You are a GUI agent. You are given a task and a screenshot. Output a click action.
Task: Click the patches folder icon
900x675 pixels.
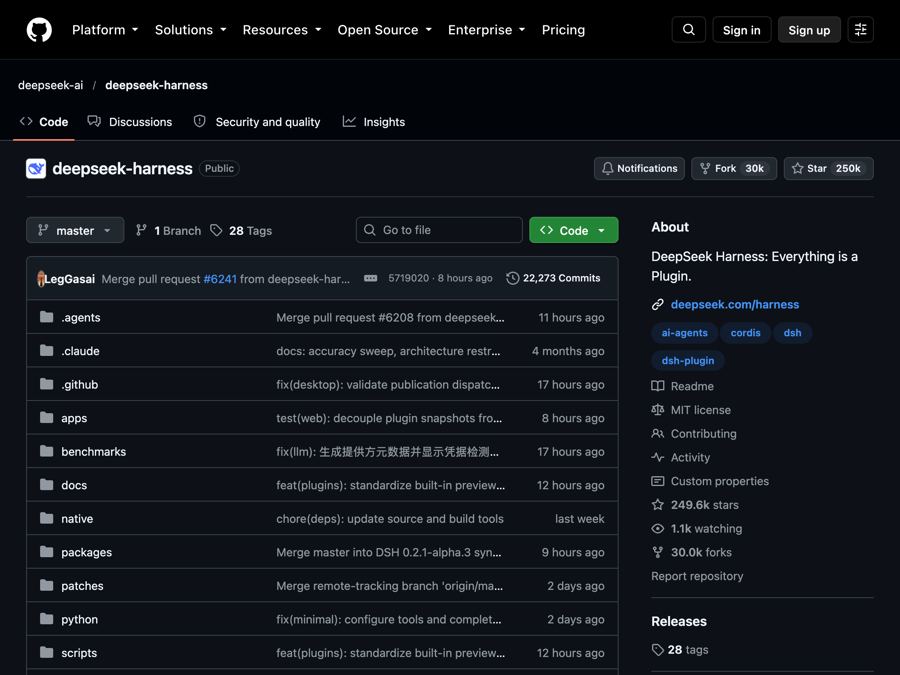(x=46, y=585)
